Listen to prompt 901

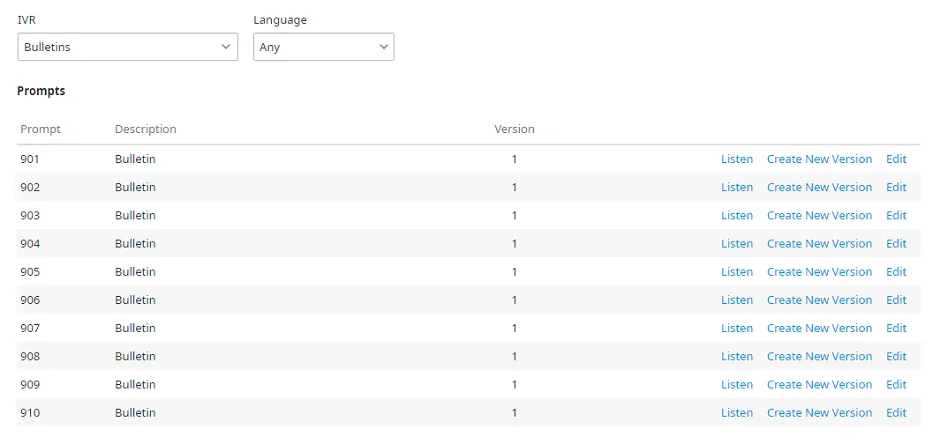[x=737, y=159]
